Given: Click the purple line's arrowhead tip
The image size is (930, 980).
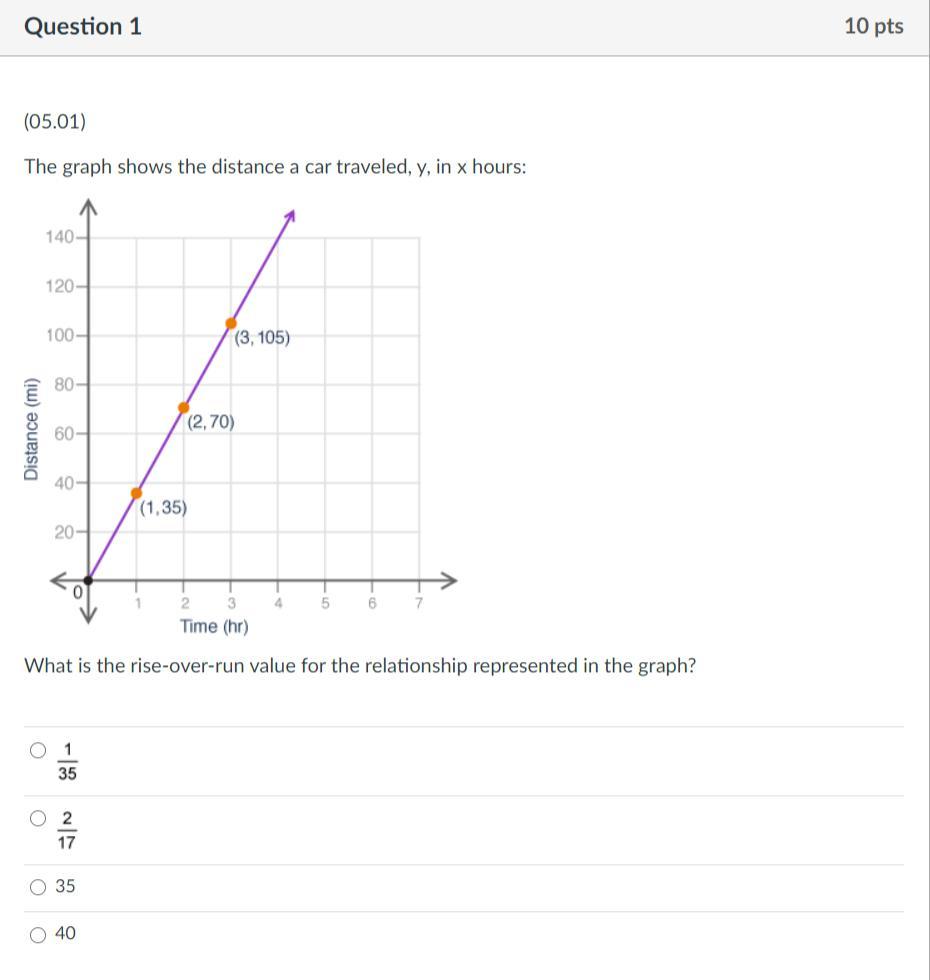Looking at the screenshot, I should 292,213.
